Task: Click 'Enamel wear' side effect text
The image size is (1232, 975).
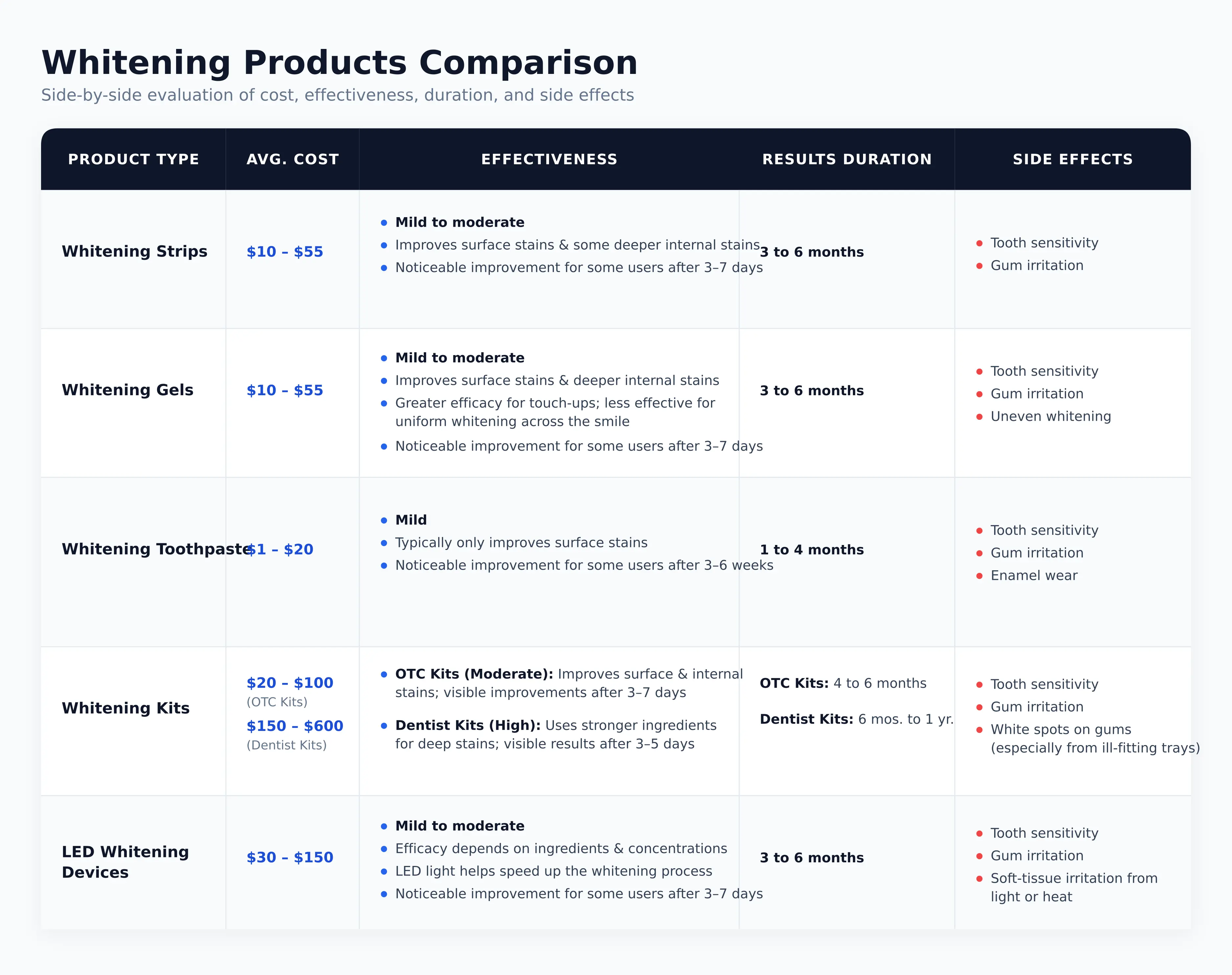Action: [x=1034, y=576]
